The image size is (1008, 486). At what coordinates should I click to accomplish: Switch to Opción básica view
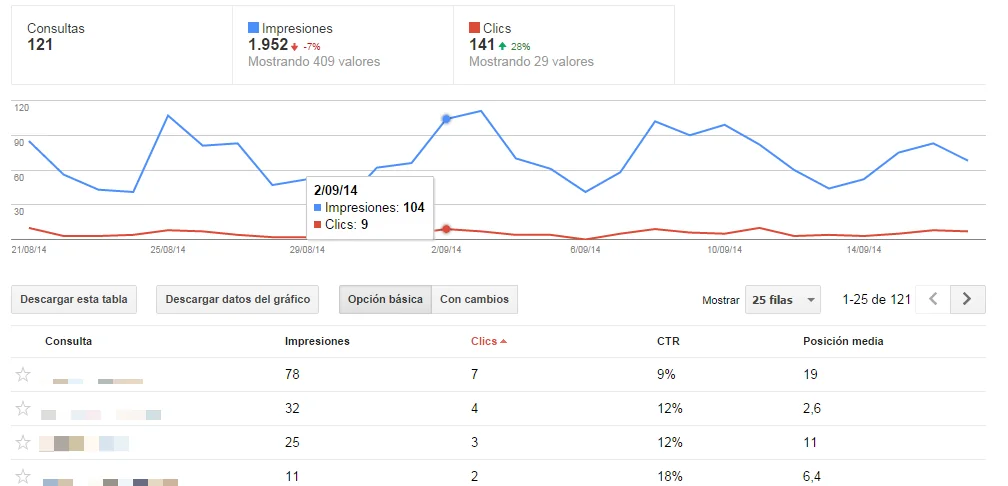coord(385,299)
